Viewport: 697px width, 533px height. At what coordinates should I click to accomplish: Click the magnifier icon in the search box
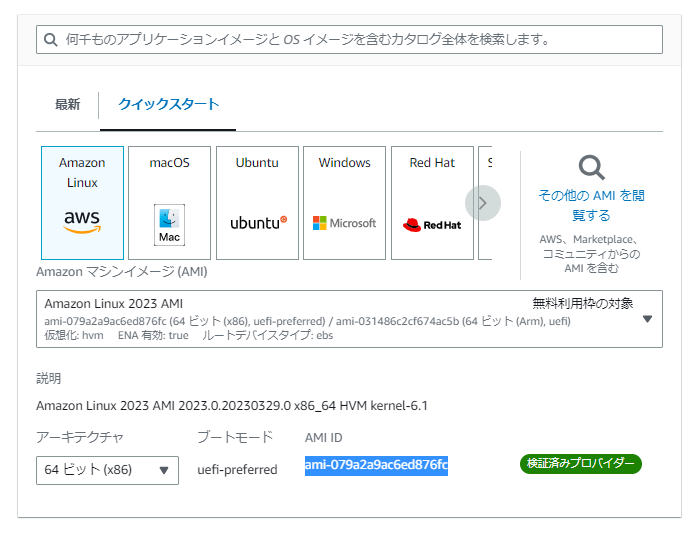click(51, 40)
